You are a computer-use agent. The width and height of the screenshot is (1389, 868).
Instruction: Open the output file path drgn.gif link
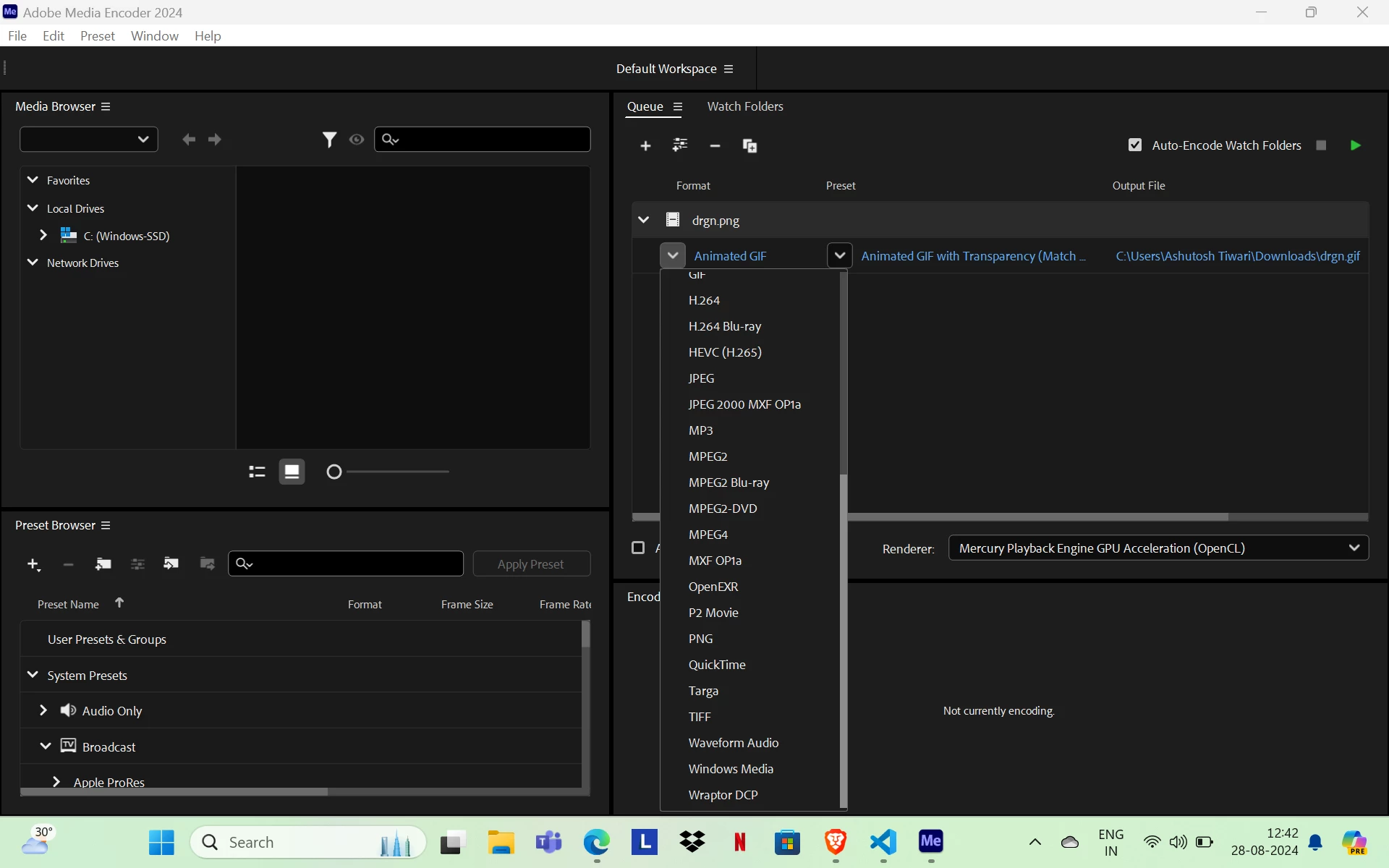click(1237, 256)
